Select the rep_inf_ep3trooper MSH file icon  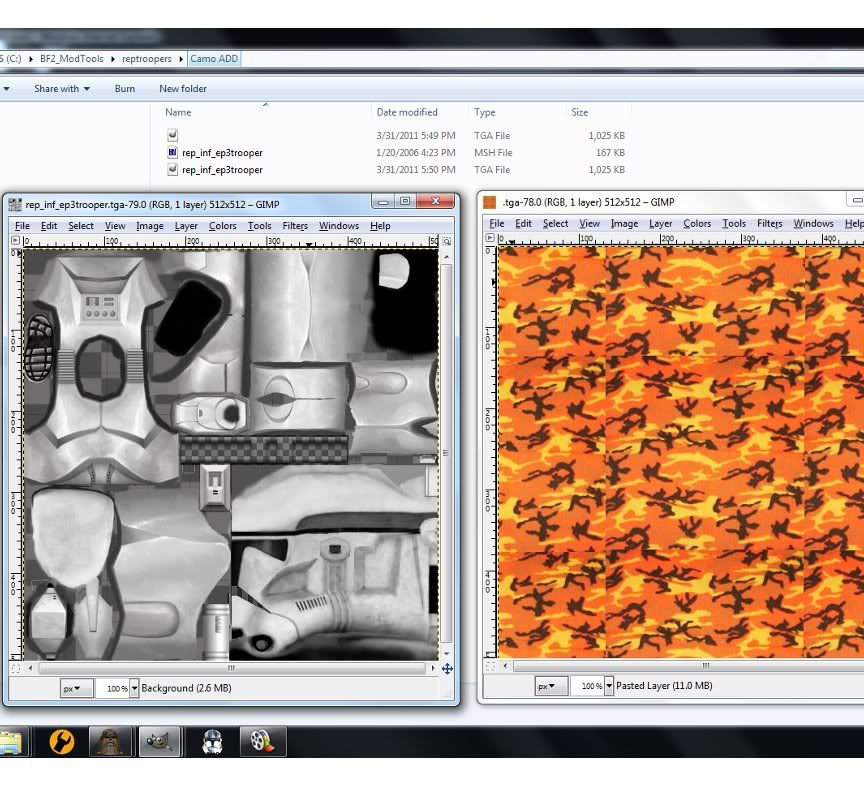click(172, 152)
